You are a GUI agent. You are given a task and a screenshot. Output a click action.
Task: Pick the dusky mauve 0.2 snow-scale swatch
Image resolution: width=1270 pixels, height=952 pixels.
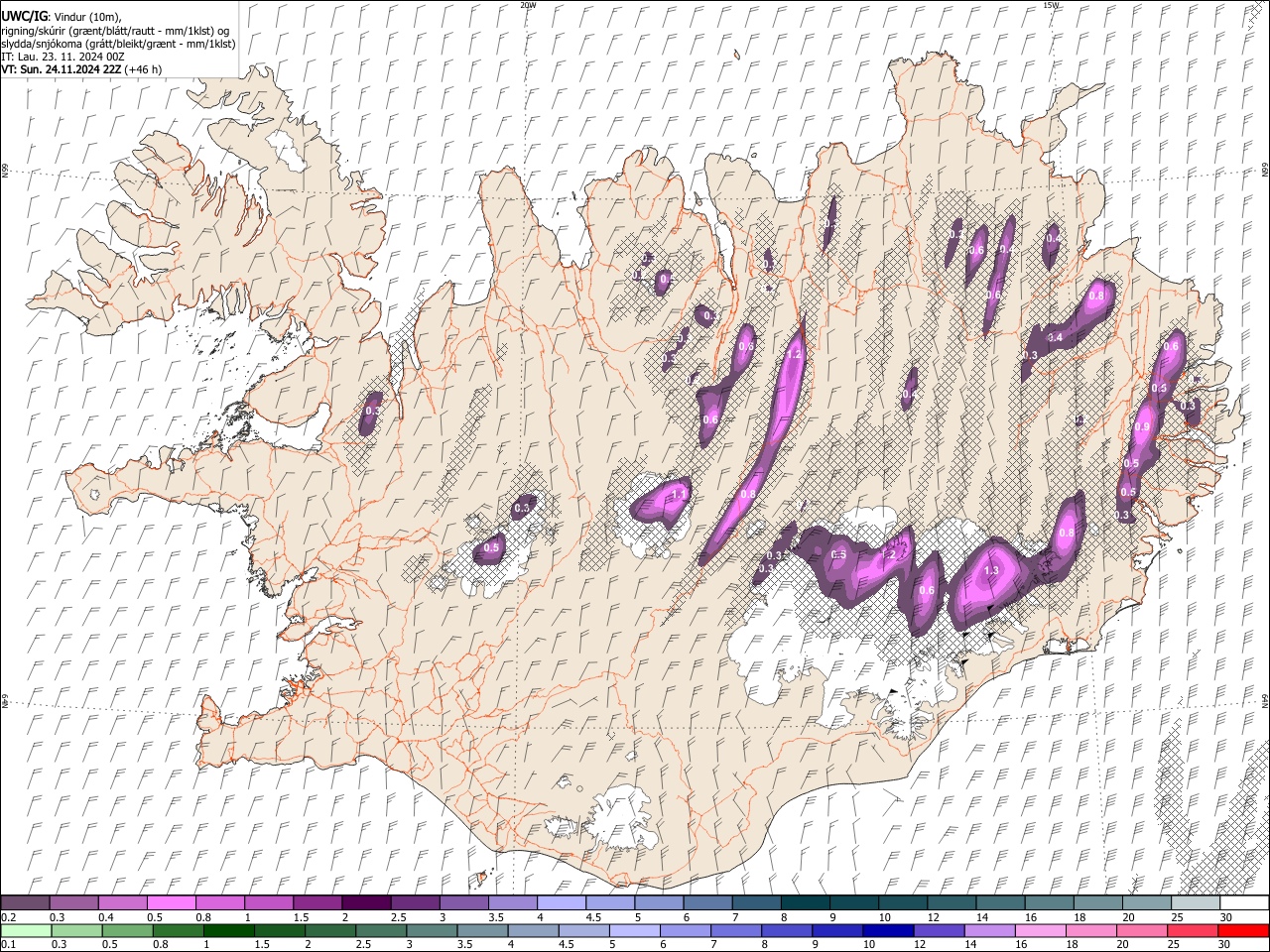(x=25, y=903)
